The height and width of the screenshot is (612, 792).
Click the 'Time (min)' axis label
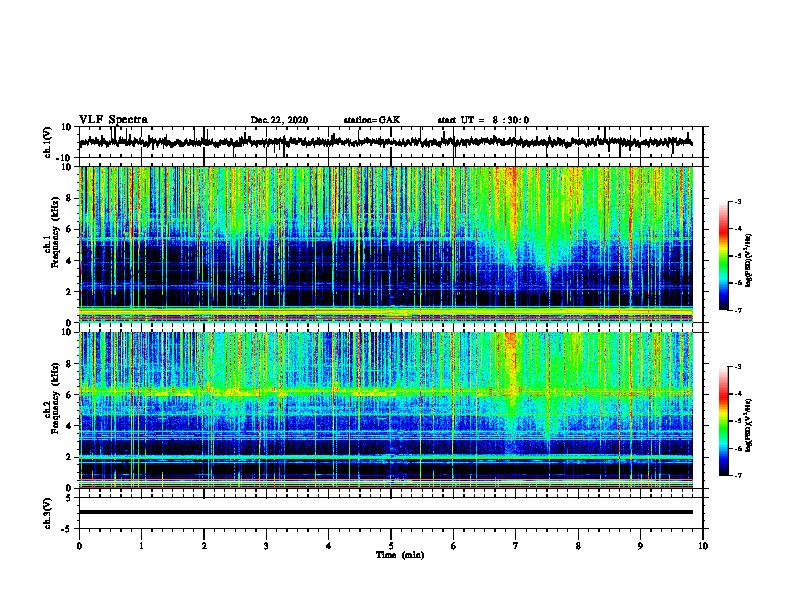[400, 555]
